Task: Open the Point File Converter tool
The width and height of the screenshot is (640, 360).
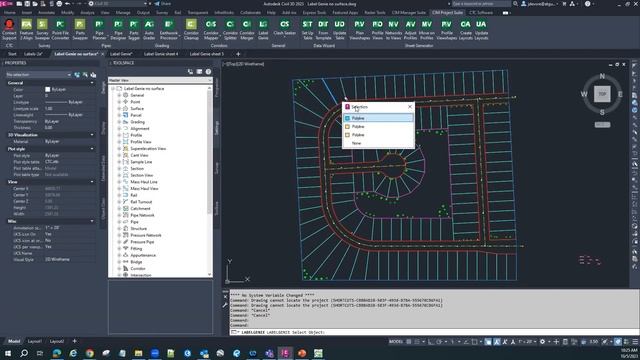Action: pyautogui.click(x=60, y=29)
